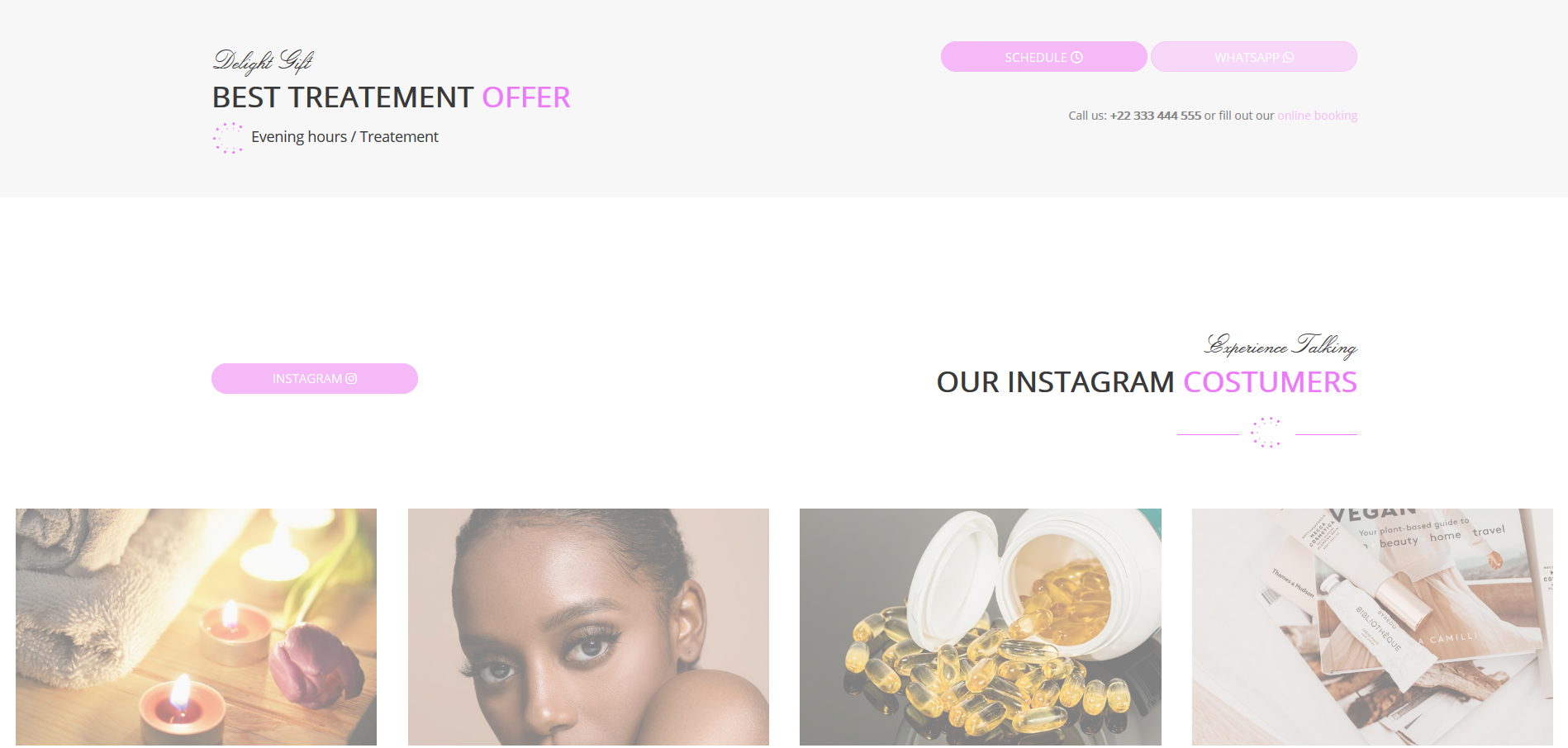Open the INSTAGRAM button text
Image resolution: width=1568 pixels, height=748 pixels.
coord(307,378)
